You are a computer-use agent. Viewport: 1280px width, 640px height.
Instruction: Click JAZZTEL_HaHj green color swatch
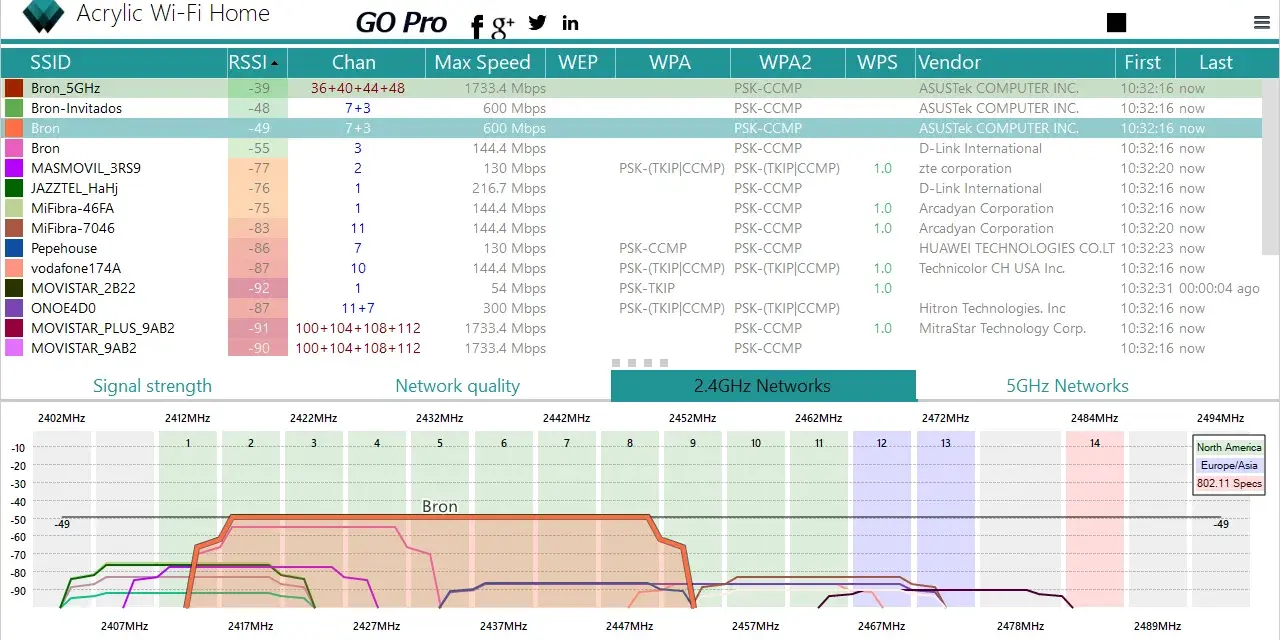pos(14,188)
